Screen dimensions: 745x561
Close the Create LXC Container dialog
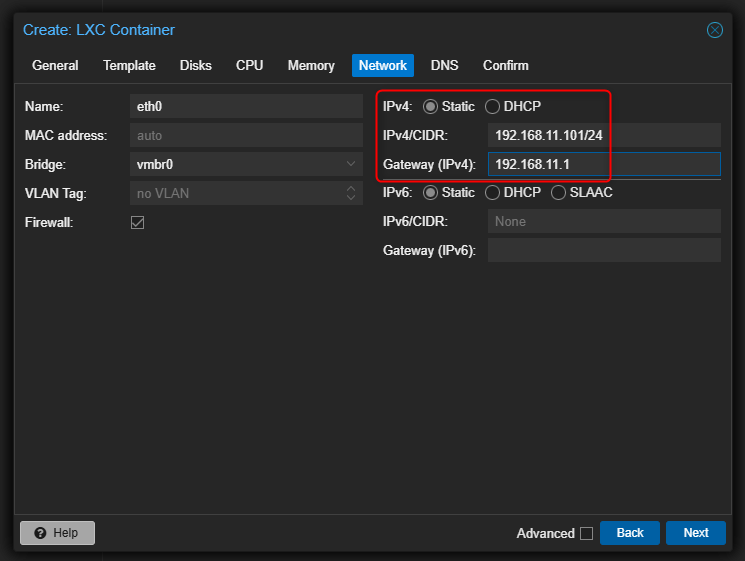pos(715,30)
